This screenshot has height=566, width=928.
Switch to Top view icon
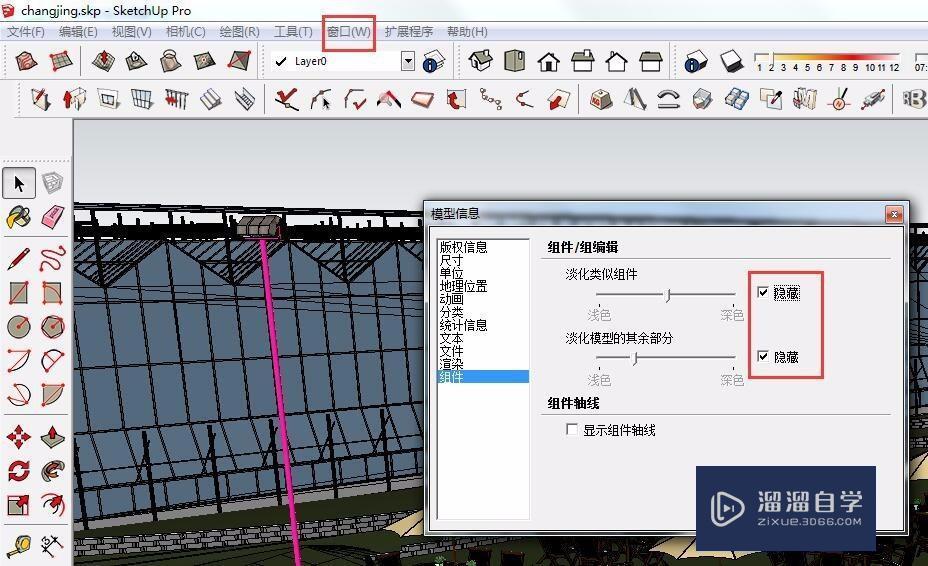click(x=514, y=61)
